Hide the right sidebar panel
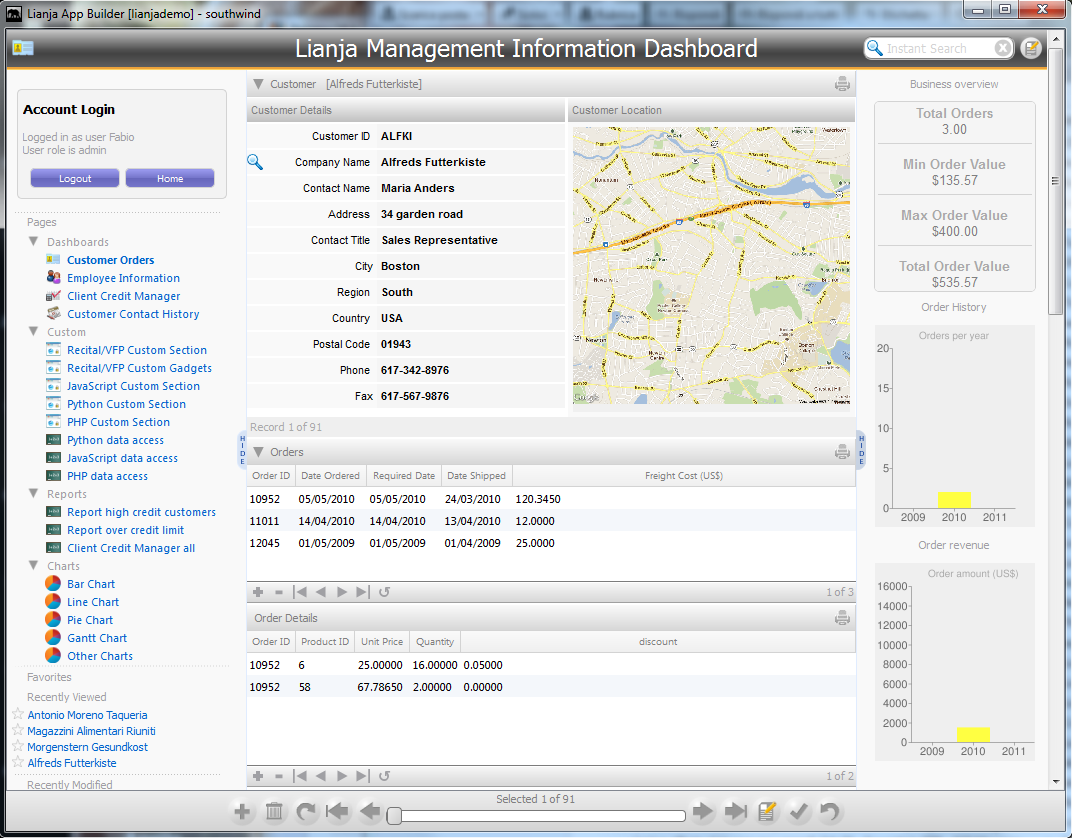This screenshot has height=838, width=1072. click(x=861, y=450)
